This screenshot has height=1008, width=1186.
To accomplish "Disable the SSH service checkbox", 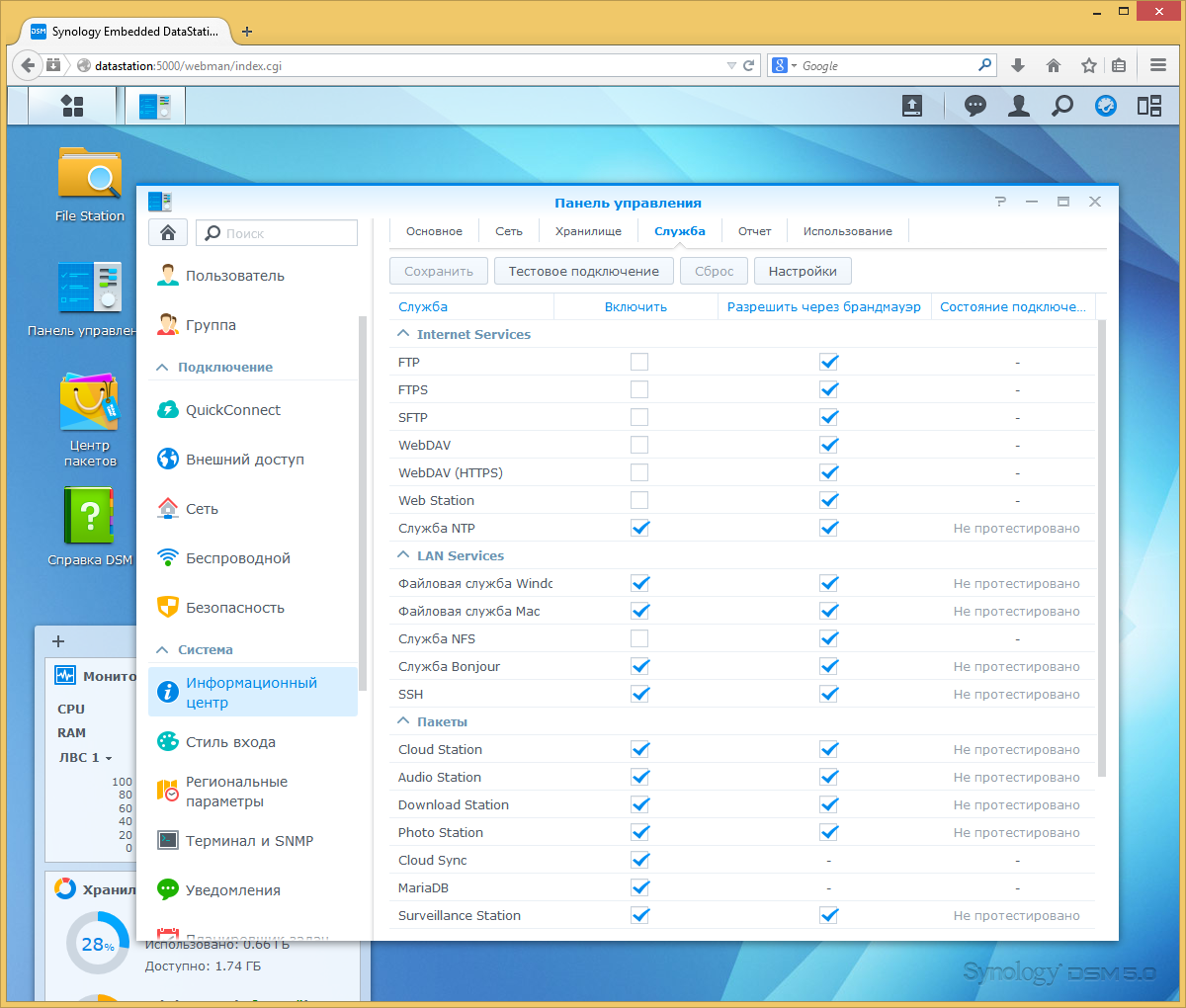I will click(x=639, y=694).
